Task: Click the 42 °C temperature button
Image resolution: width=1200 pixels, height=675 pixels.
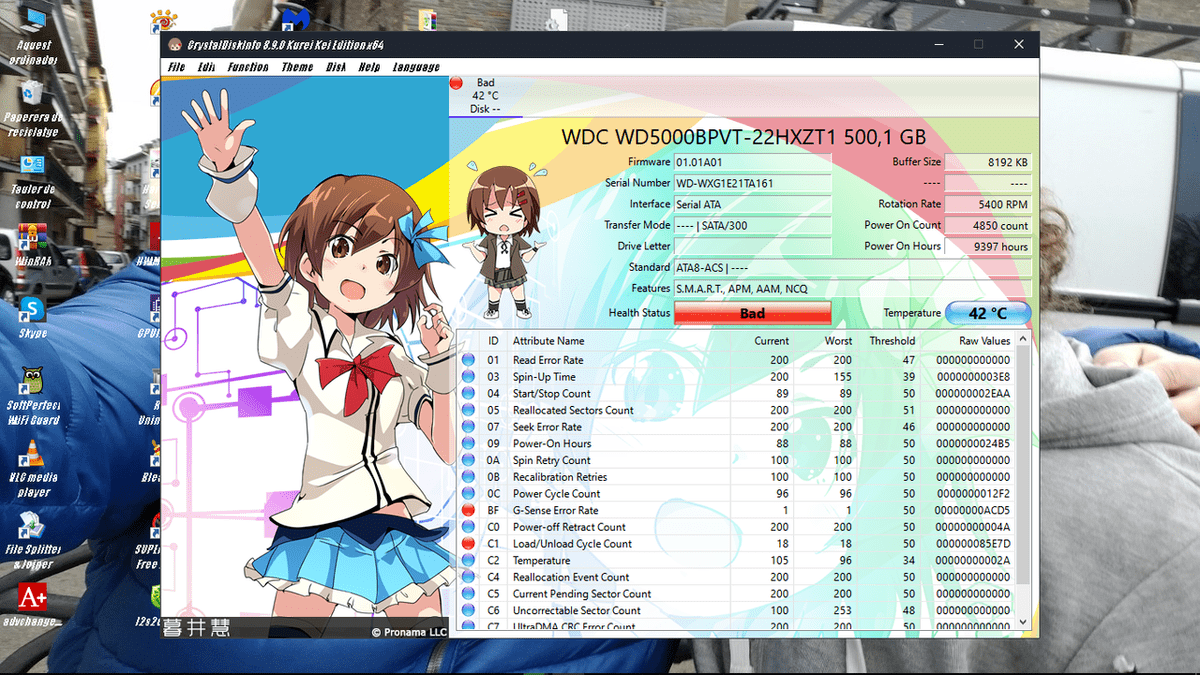Action: tap(988, 313)
